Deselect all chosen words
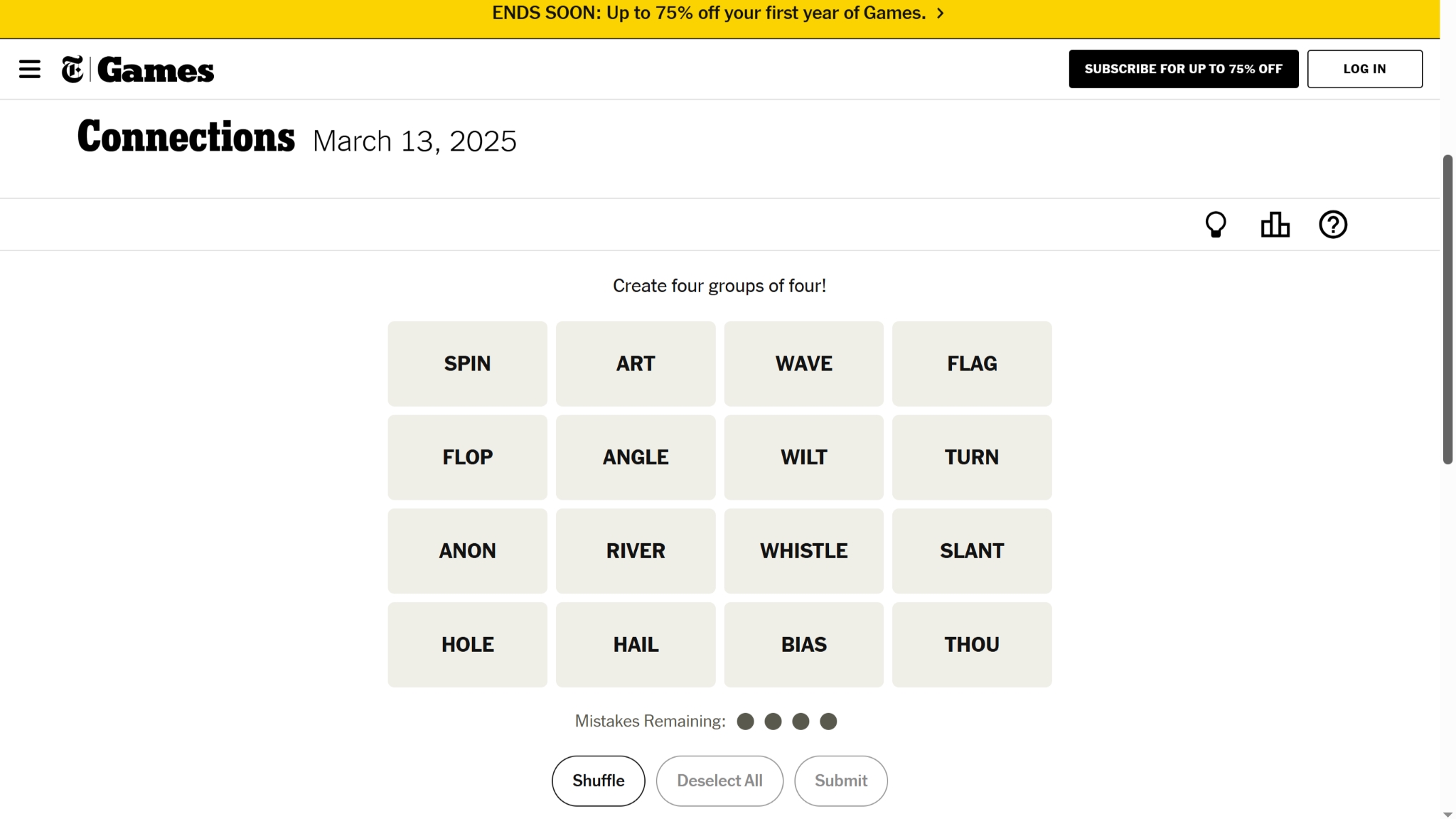 (x=719, y=780)
